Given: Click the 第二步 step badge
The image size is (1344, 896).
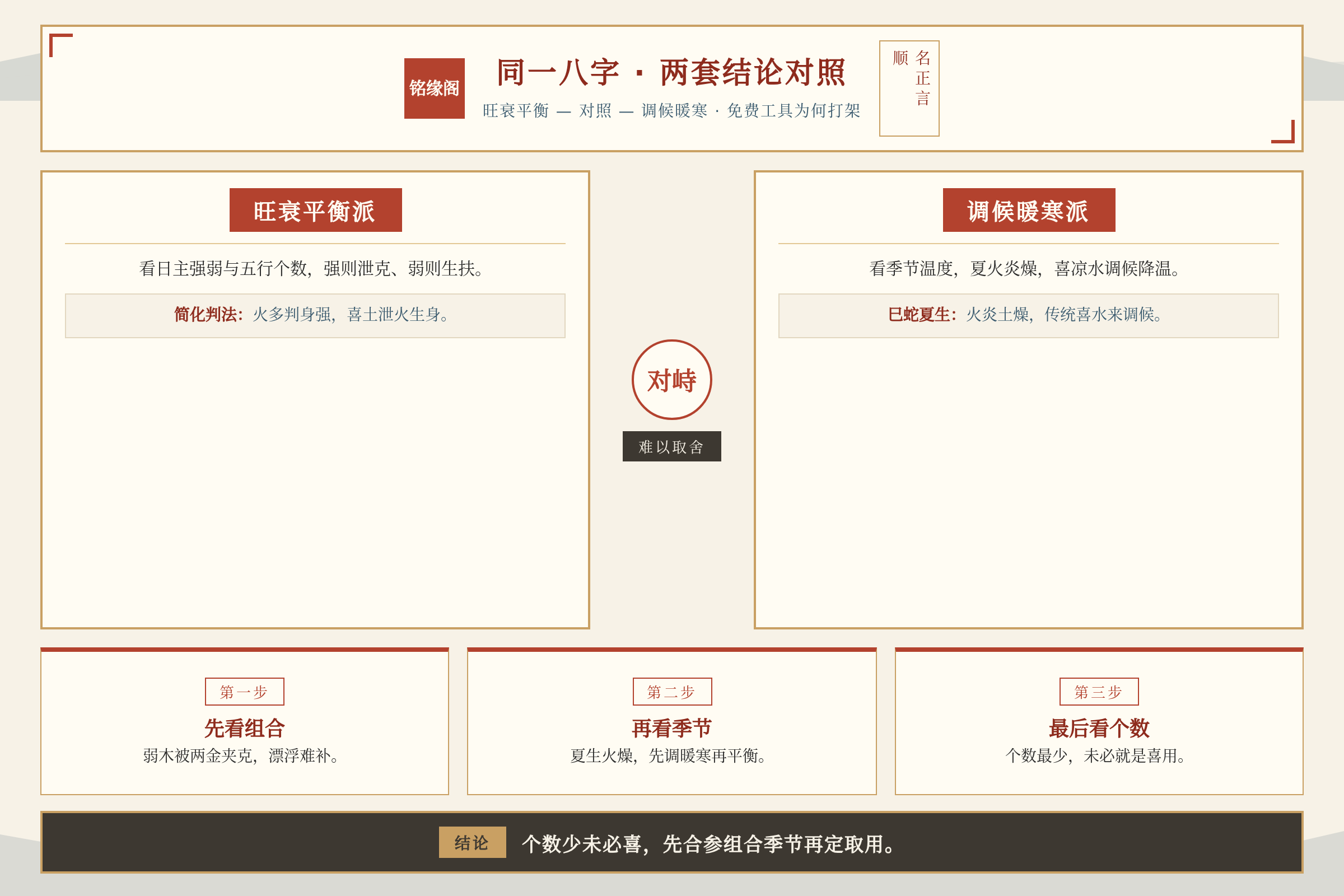Looking at the screenshot, I should [672, 692].
